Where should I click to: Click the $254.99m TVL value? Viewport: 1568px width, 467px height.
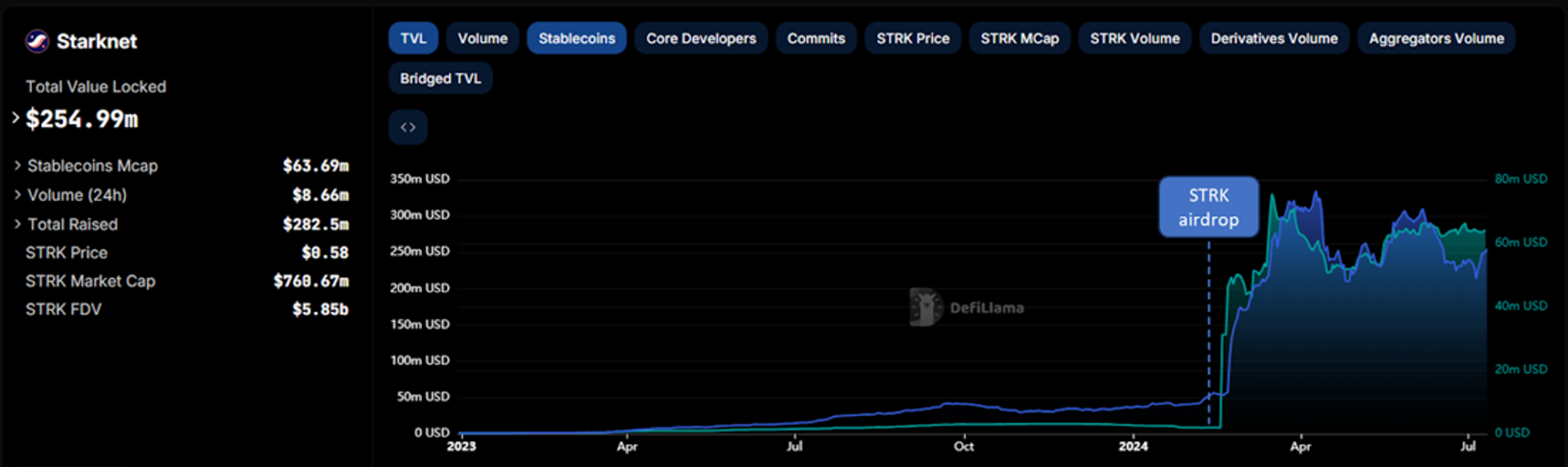(x=82, y=119)
